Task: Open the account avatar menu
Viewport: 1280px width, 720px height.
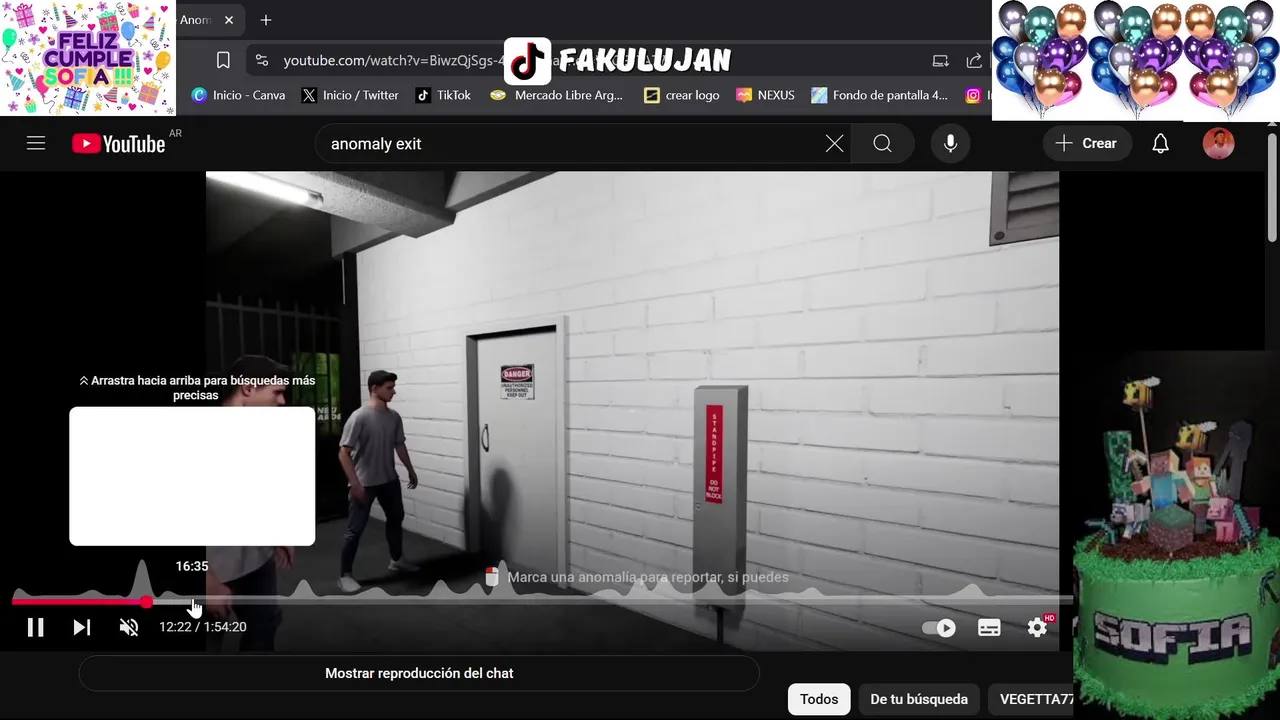Action: pos(1218,144)
